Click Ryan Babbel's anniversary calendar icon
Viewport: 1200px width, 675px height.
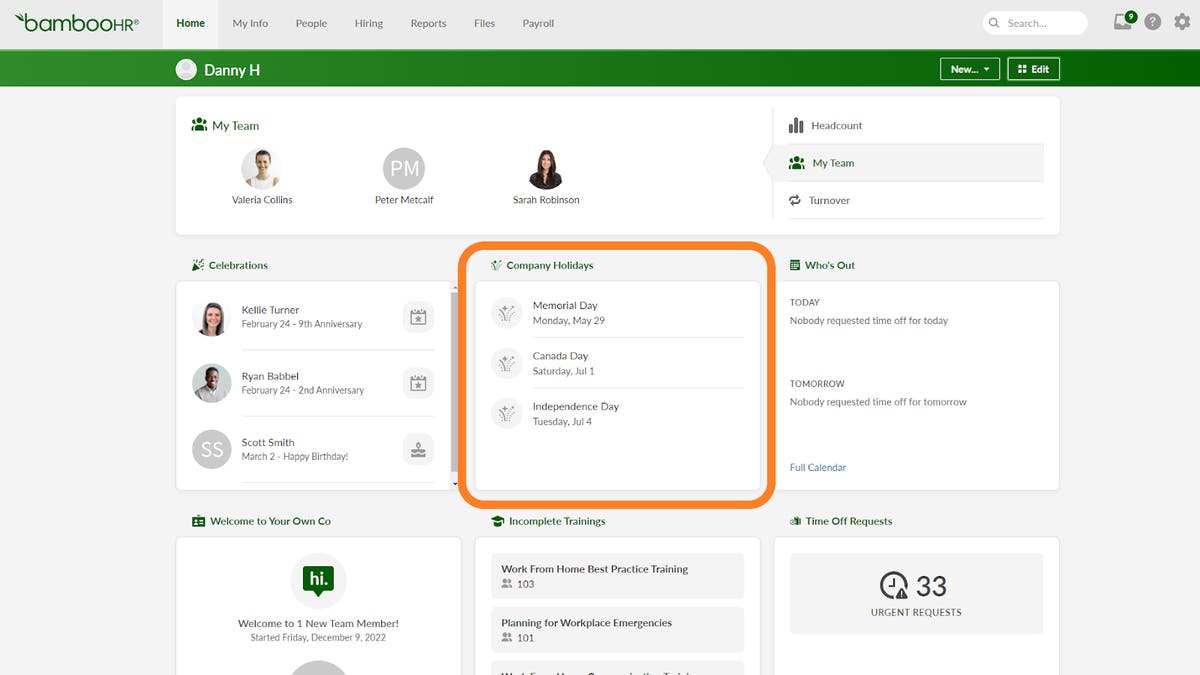[418, 383]
